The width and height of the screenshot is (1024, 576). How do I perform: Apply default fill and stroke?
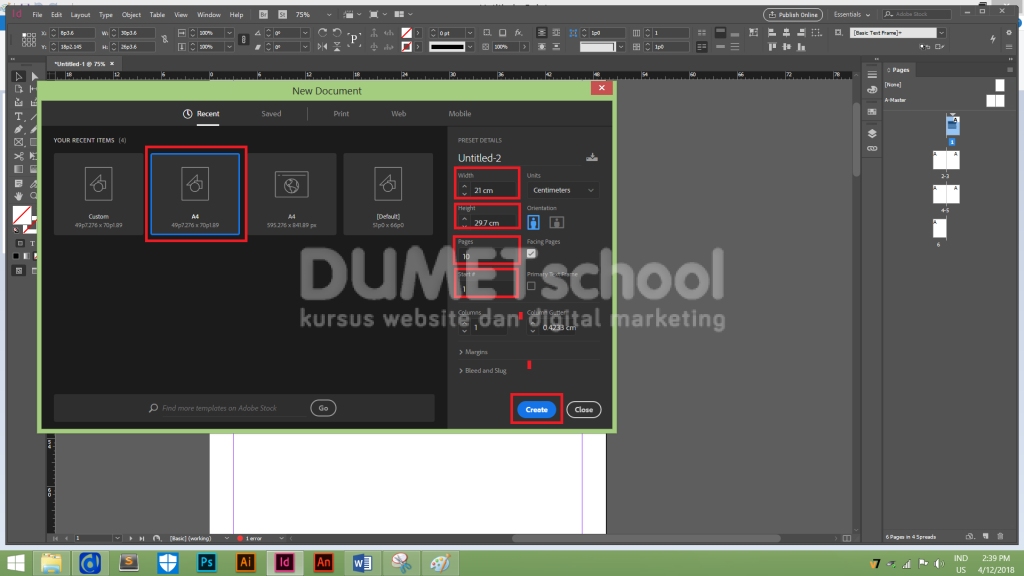click(16, 230)
